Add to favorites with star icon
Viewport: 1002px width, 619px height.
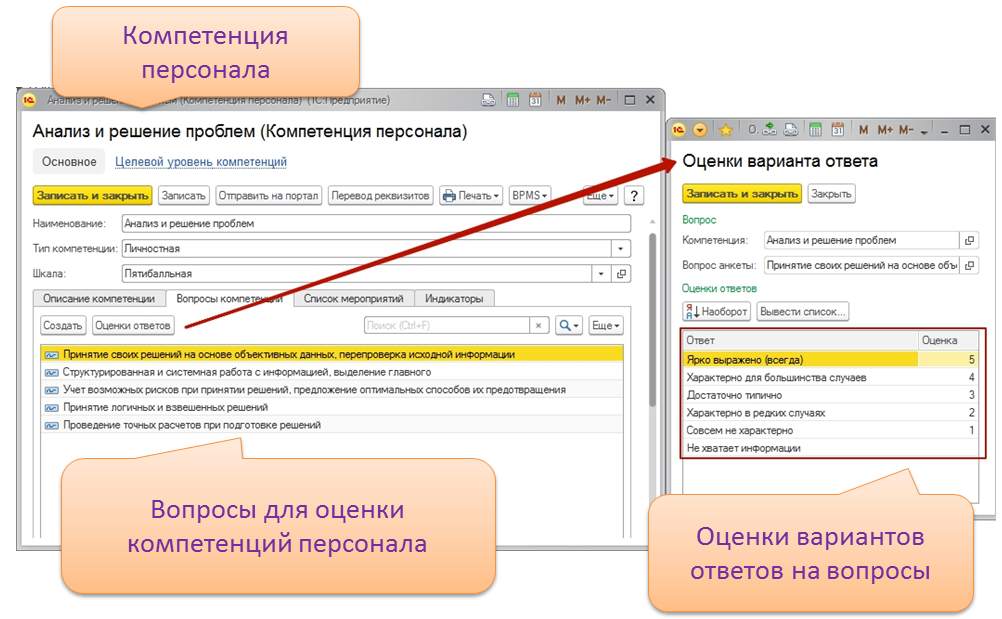726,130
